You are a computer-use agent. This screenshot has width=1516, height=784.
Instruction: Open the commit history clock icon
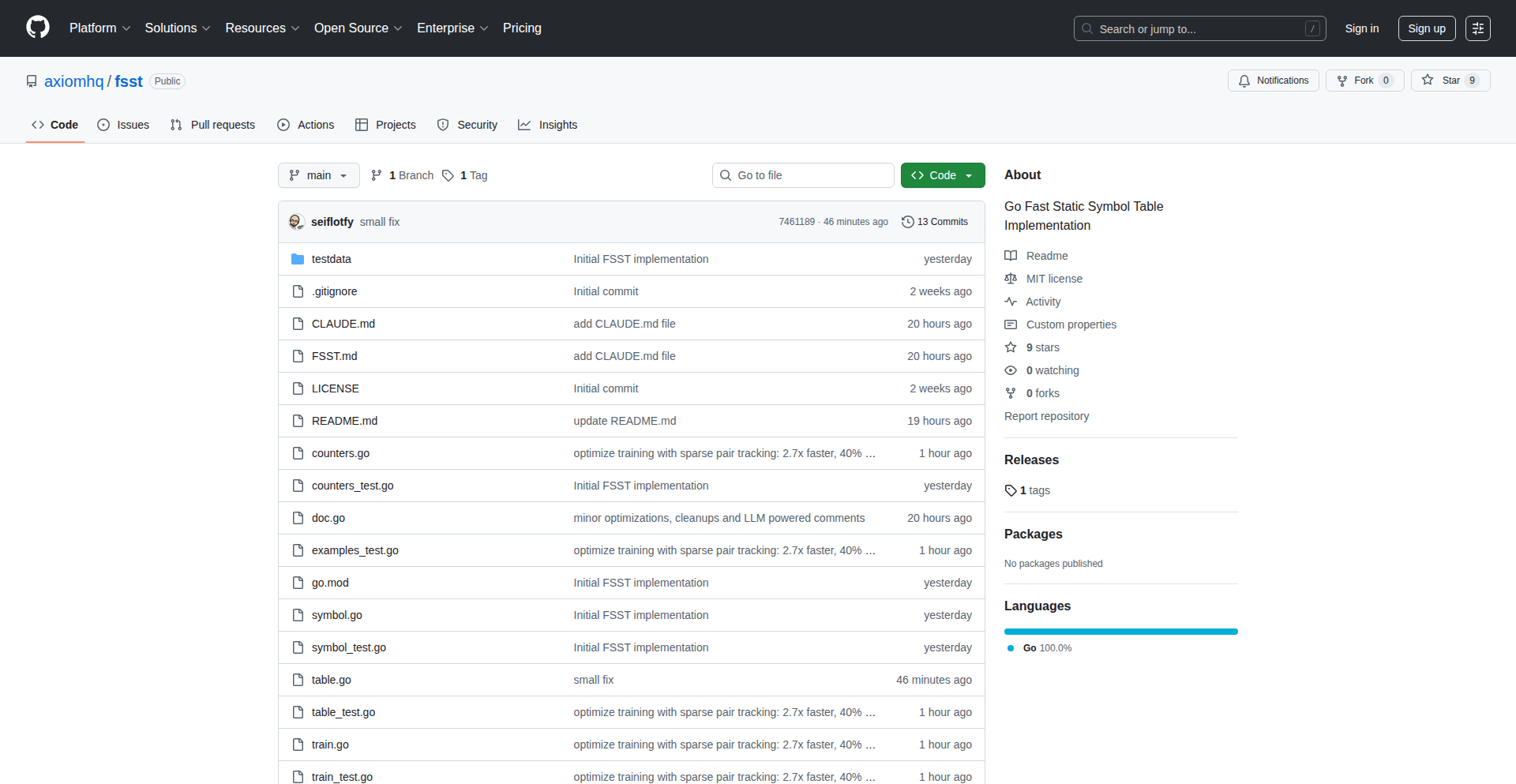pos(907,222)
